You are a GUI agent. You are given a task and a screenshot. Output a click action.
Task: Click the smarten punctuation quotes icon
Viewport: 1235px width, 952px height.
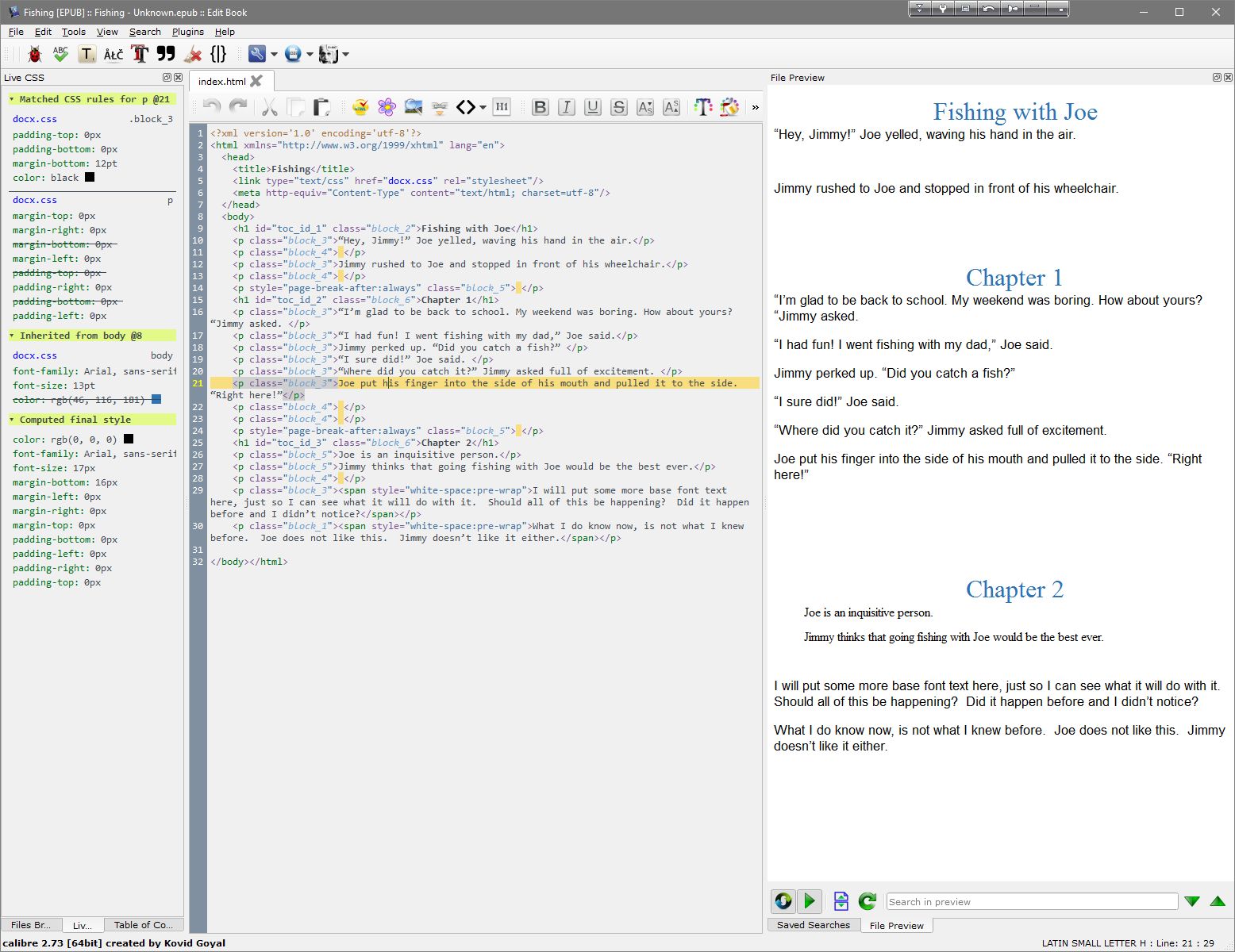[166, 54]
